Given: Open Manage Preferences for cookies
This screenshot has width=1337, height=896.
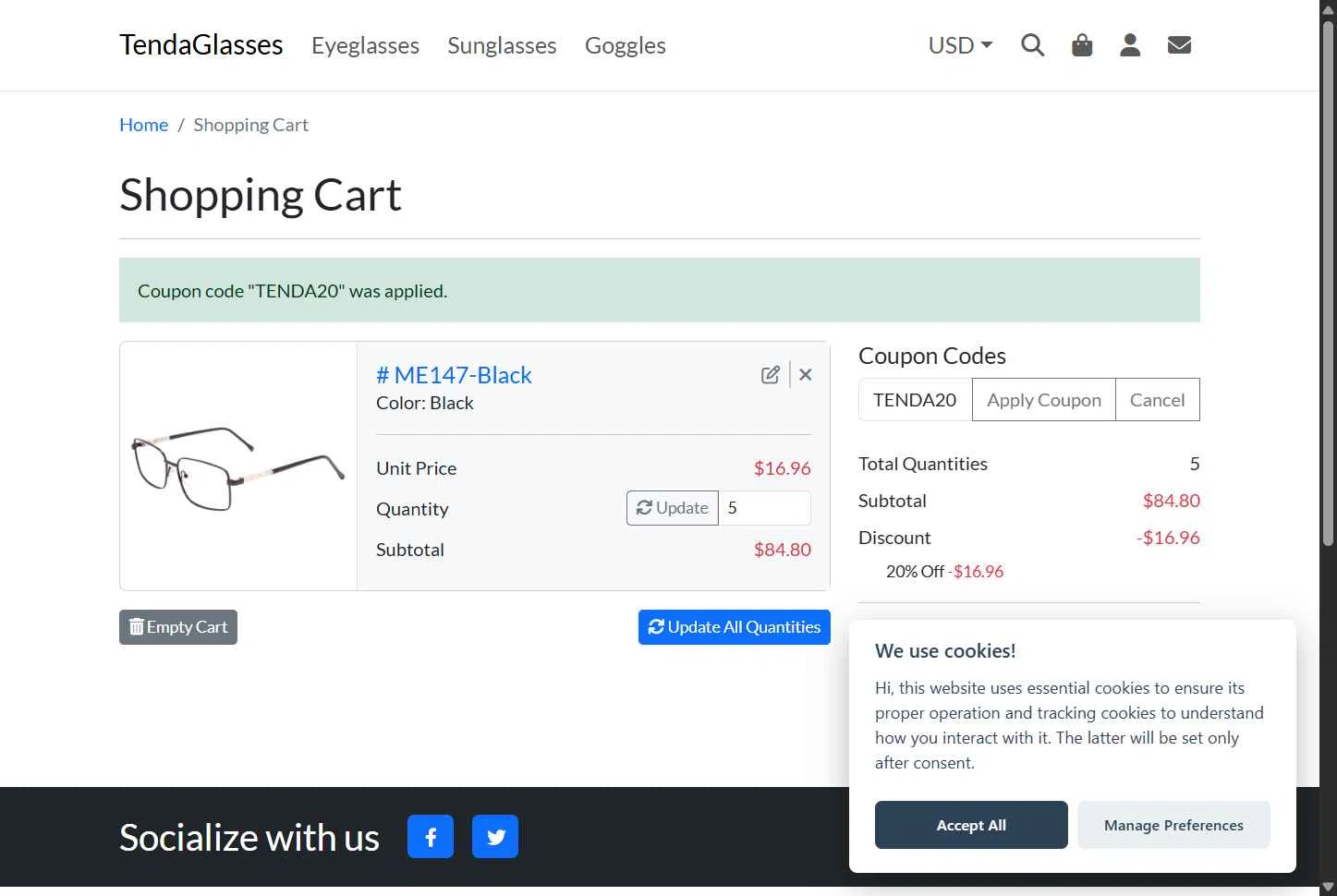Looking at the screenshot, I should pos(1173,825).
